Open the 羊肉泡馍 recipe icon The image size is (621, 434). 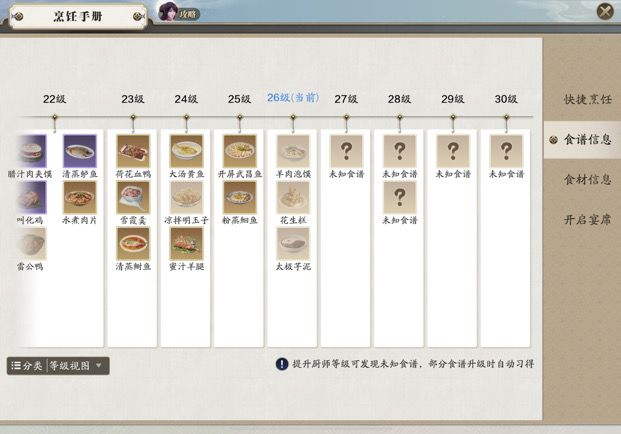pos(293,151)
